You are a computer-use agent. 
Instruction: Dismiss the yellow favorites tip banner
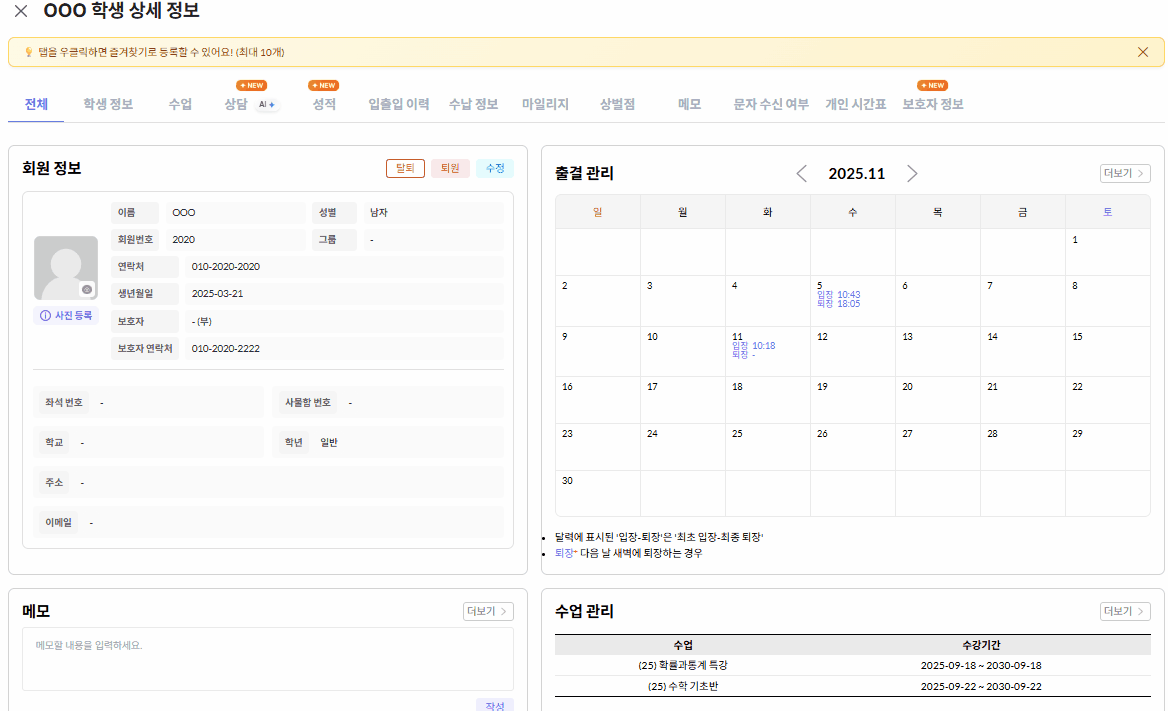(x=1143, y=52)
